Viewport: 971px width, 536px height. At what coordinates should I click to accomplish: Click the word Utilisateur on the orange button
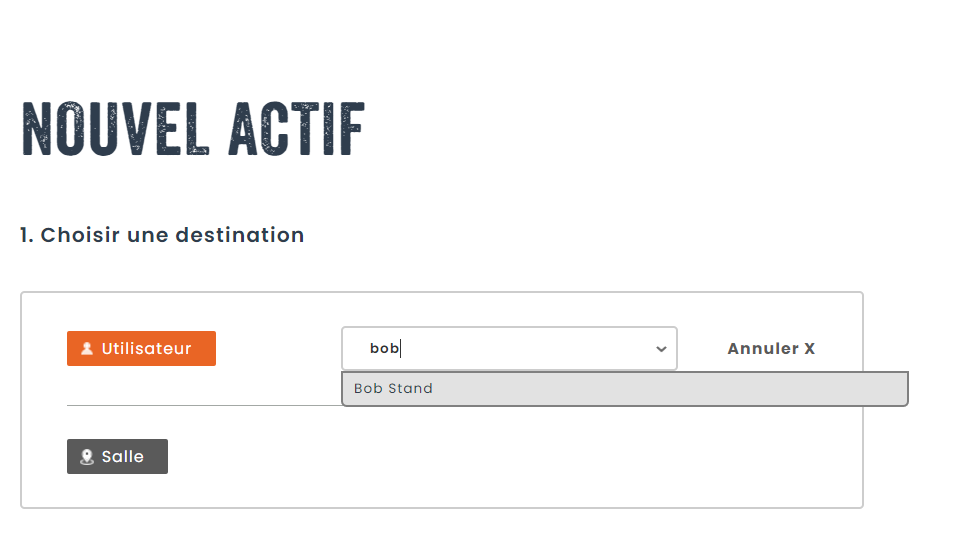[x=146, y=349]
